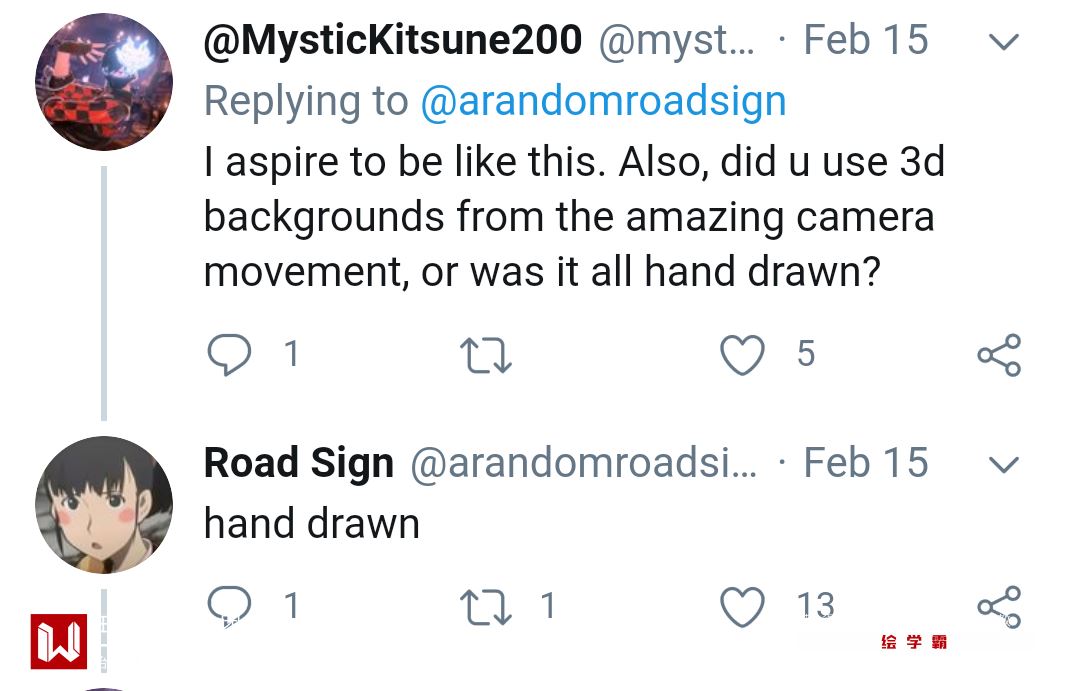Screen dimensions: 1066x691
Task: Open the chevron menu on MysticKitsune200's tweet
Action: click(1002, 42)
